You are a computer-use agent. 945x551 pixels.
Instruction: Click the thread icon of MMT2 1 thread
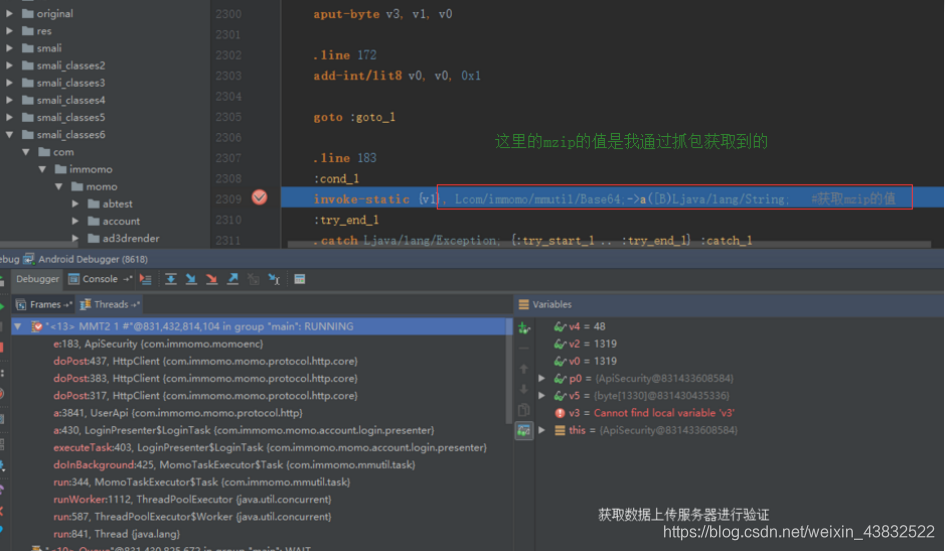pos(37,326)
